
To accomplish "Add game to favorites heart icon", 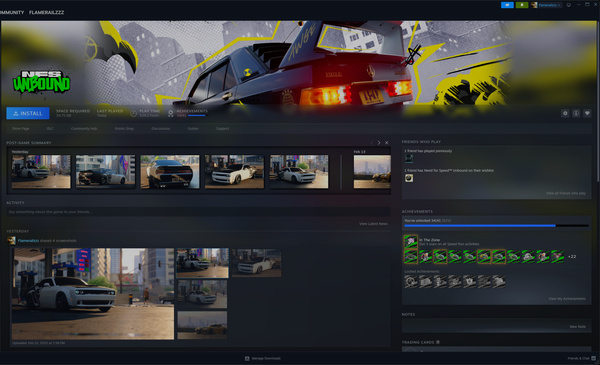I will [x=587, y=113].
